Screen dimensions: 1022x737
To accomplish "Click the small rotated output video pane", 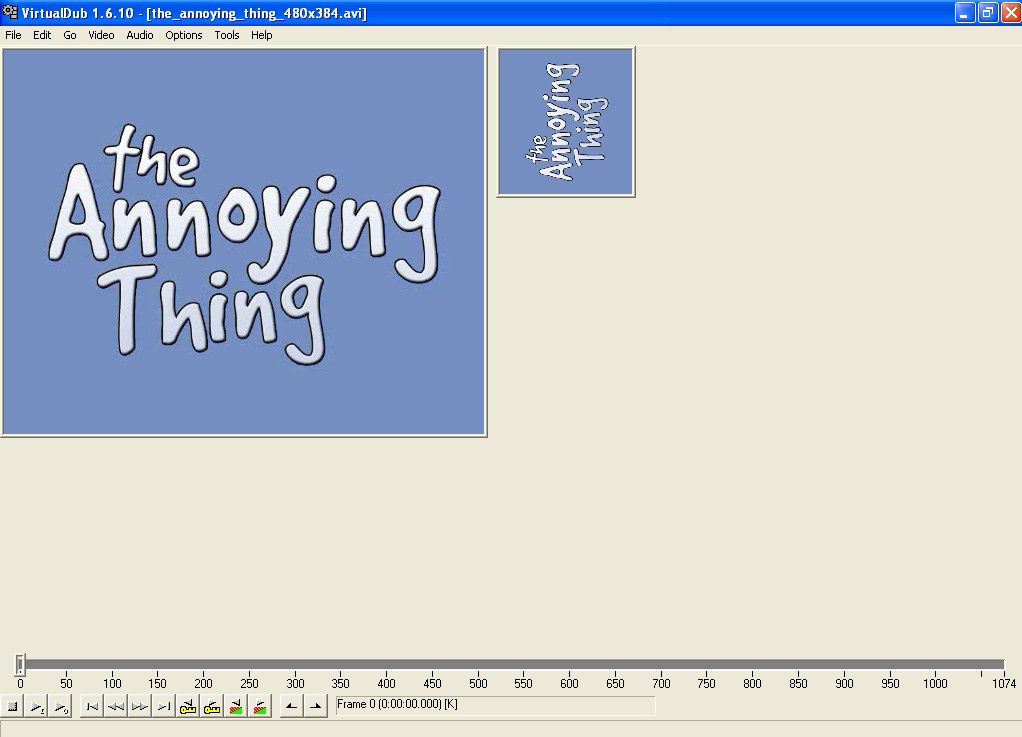I will [x=566, y=122].
